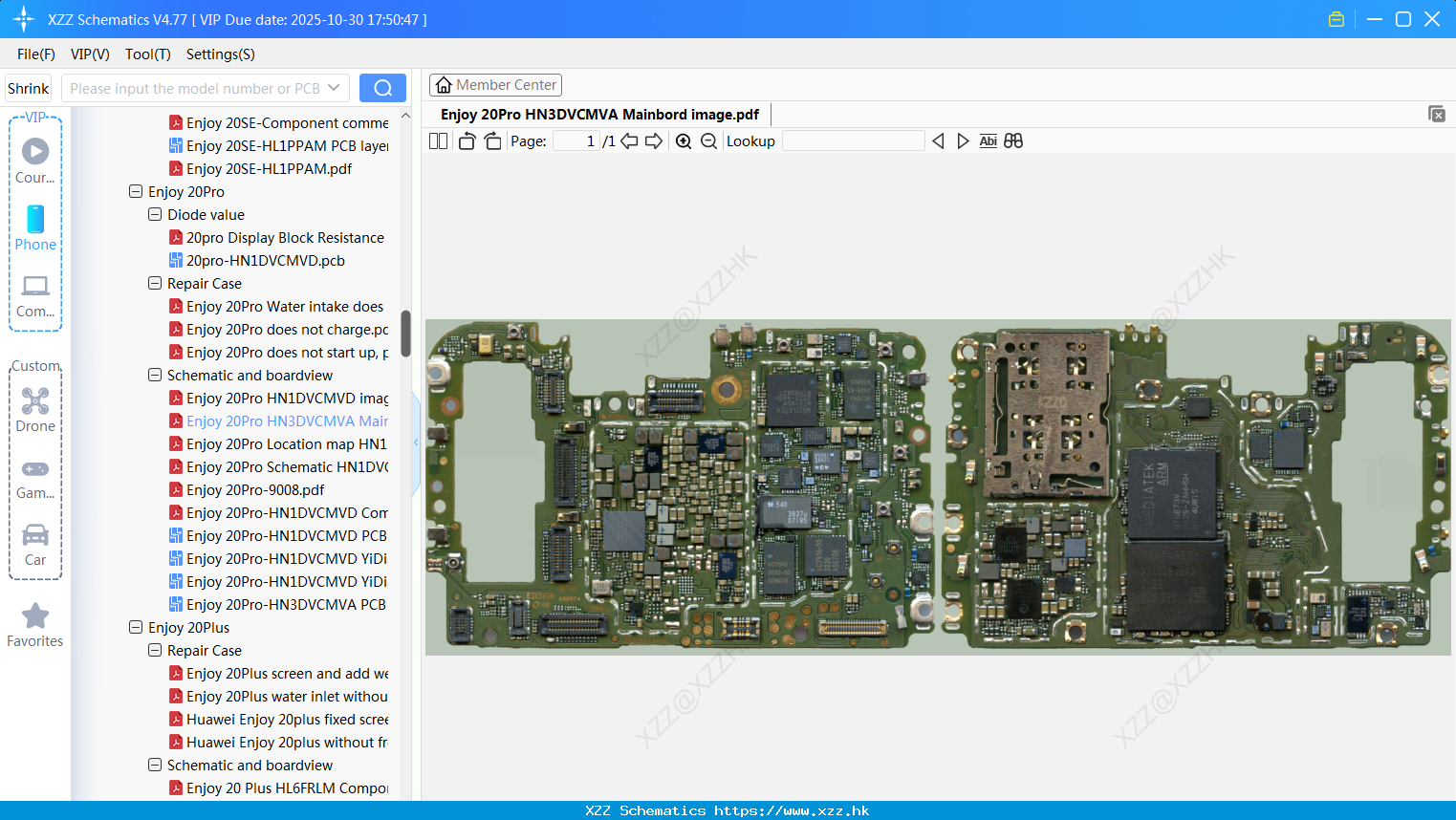
Task: Find previous lookup result triangle
Action: coord(938,140)
